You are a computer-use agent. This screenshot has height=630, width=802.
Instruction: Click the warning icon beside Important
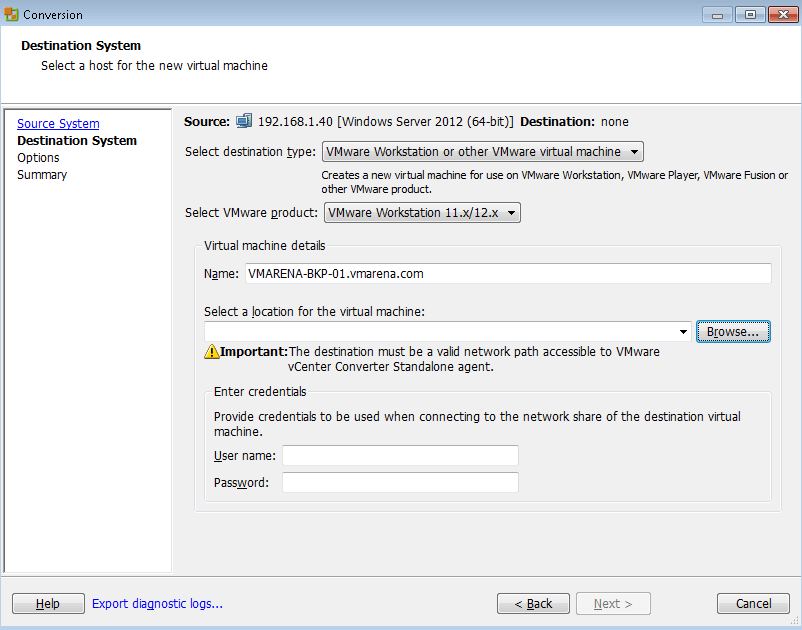coord(211,352)
